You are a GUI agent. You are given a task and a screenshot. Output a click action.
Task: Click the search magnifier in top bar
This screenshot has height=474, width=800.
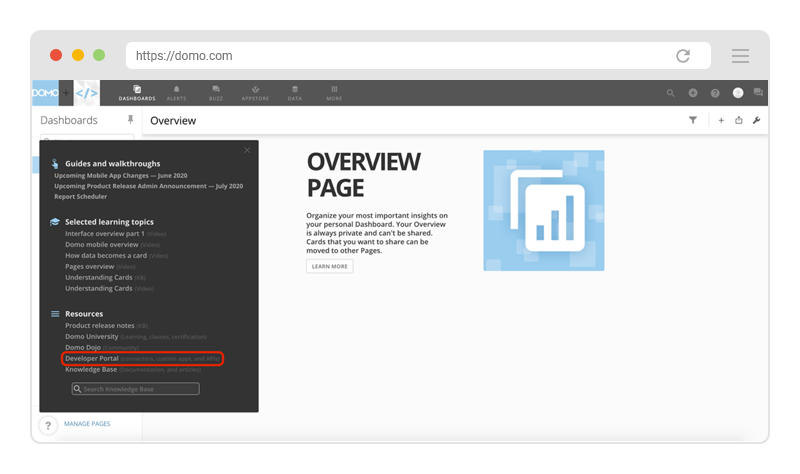point(671,93)
